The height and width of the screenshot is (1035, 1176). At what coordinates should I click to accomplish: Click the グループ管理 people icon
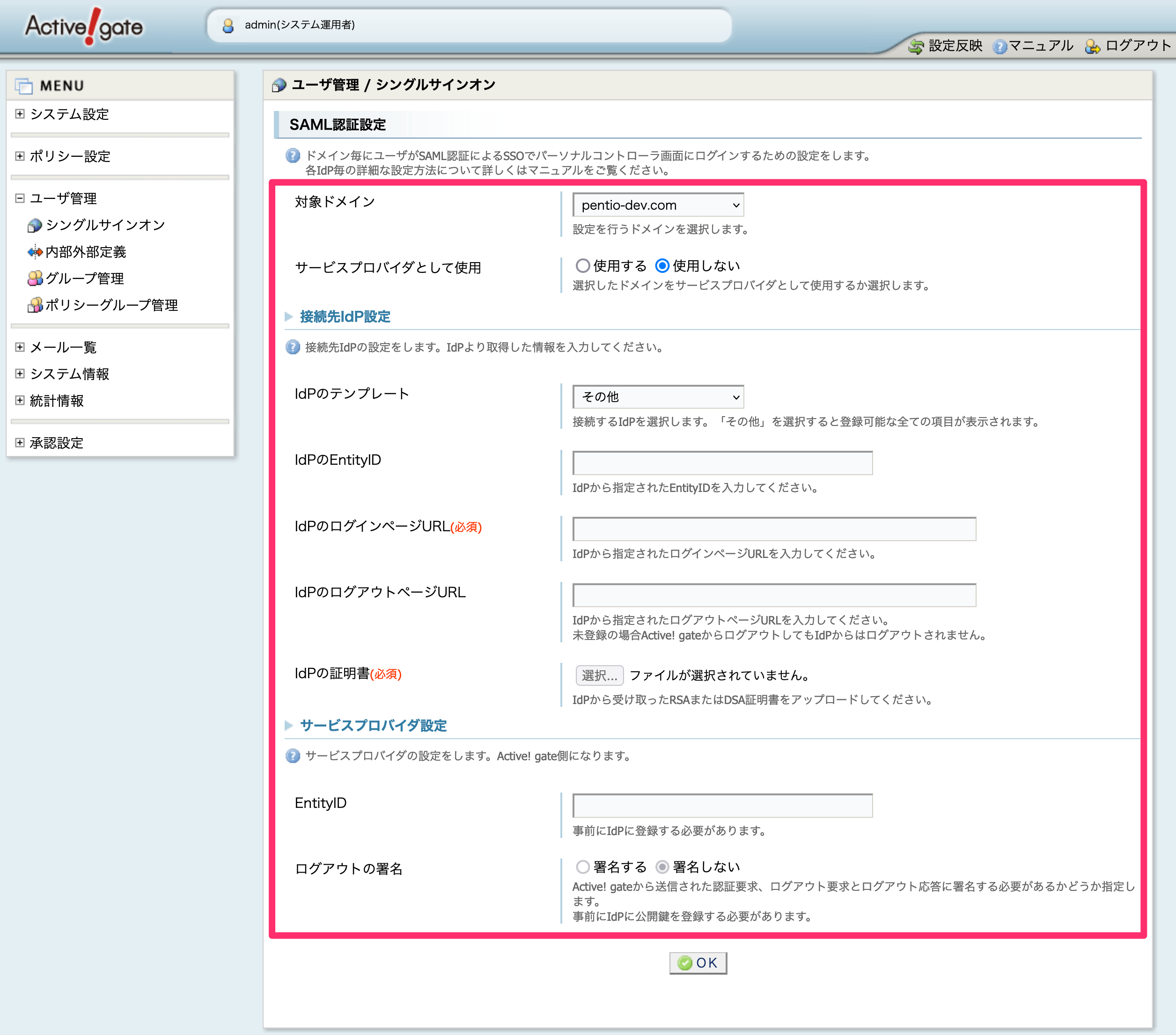[x=35, y=279]
